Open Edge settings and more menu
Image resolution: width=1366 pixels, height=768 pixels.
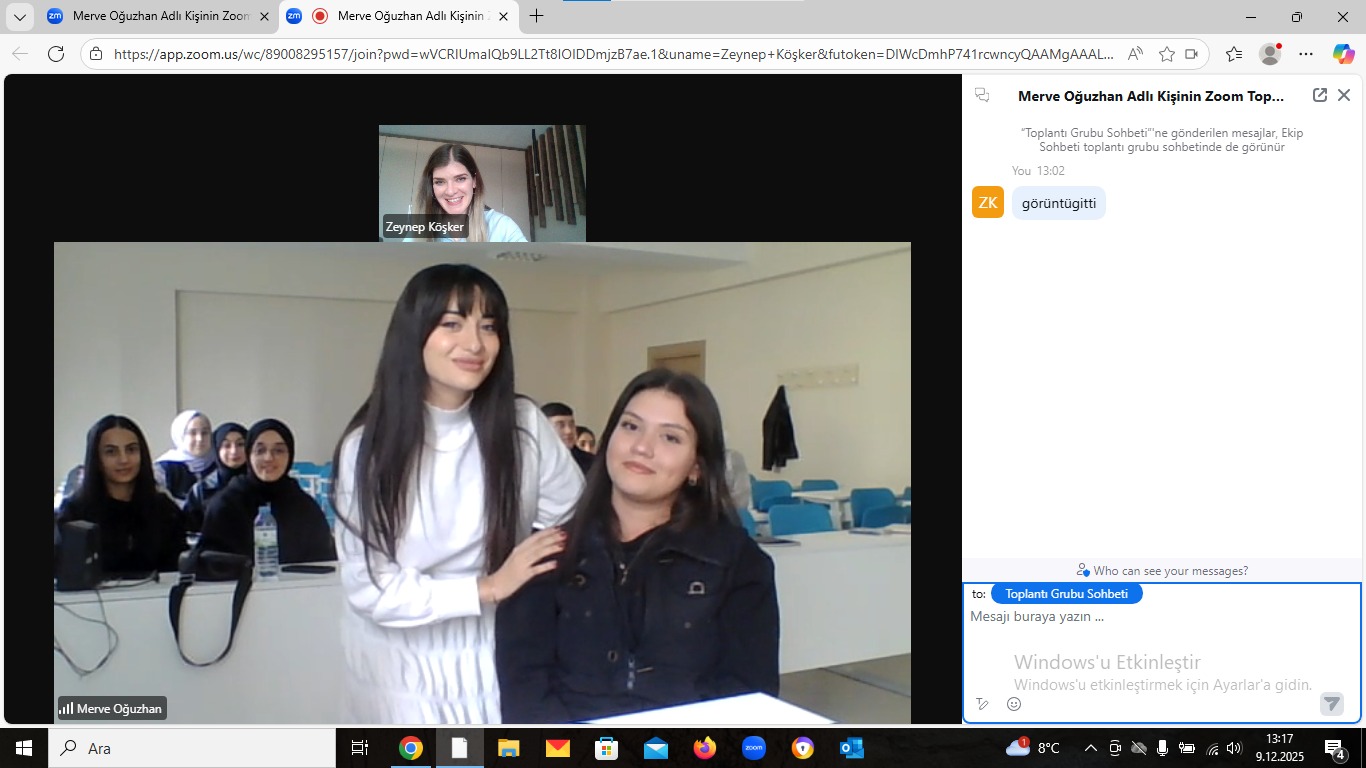click(1306, 54)
